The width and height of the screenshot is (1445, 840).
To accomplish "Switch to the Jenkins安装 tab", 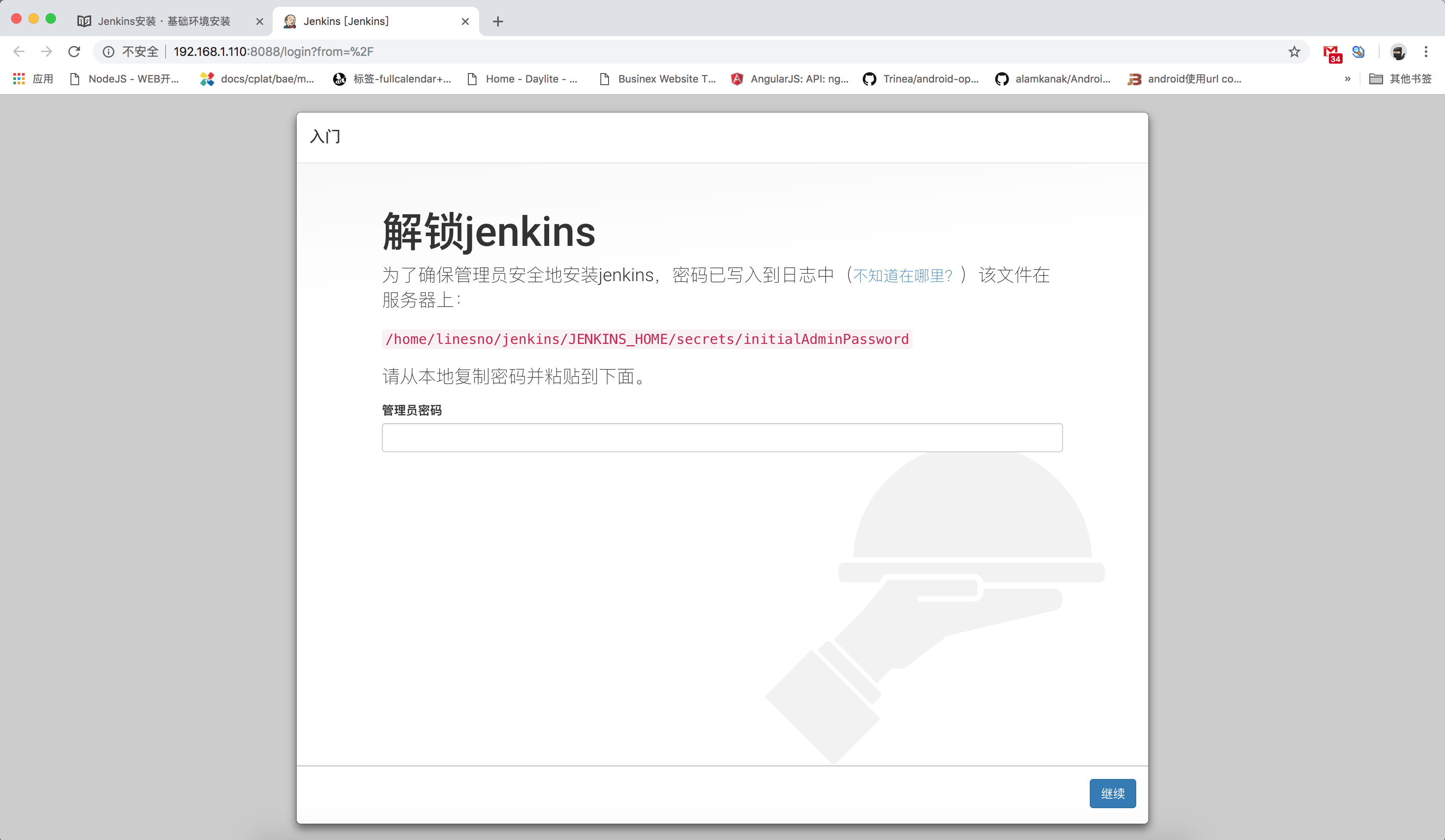I will (164, 22).
